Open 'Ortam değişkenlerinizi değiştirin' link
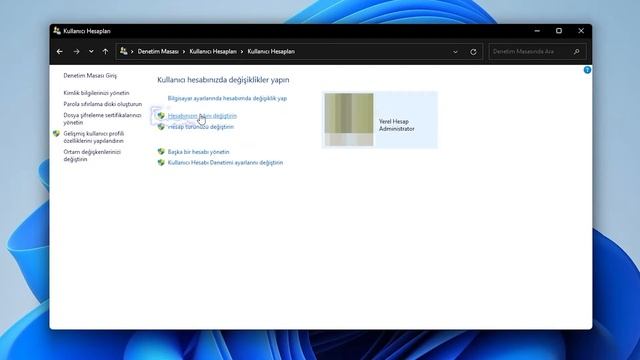640x360 pixels. tap(92, 156)
